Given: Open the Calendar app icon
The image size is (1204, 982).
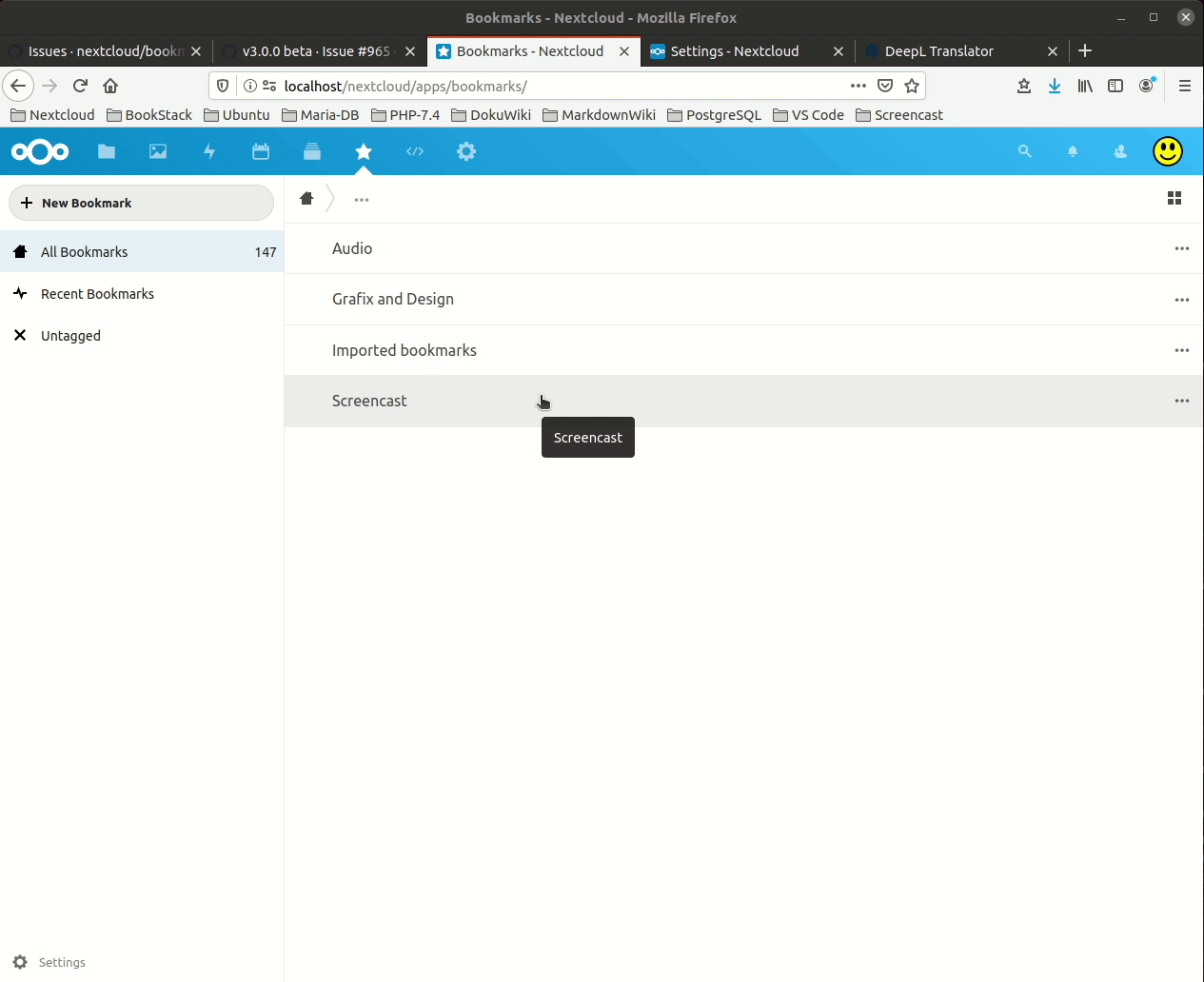Looking at the screenshot, I should coord(261,151).
